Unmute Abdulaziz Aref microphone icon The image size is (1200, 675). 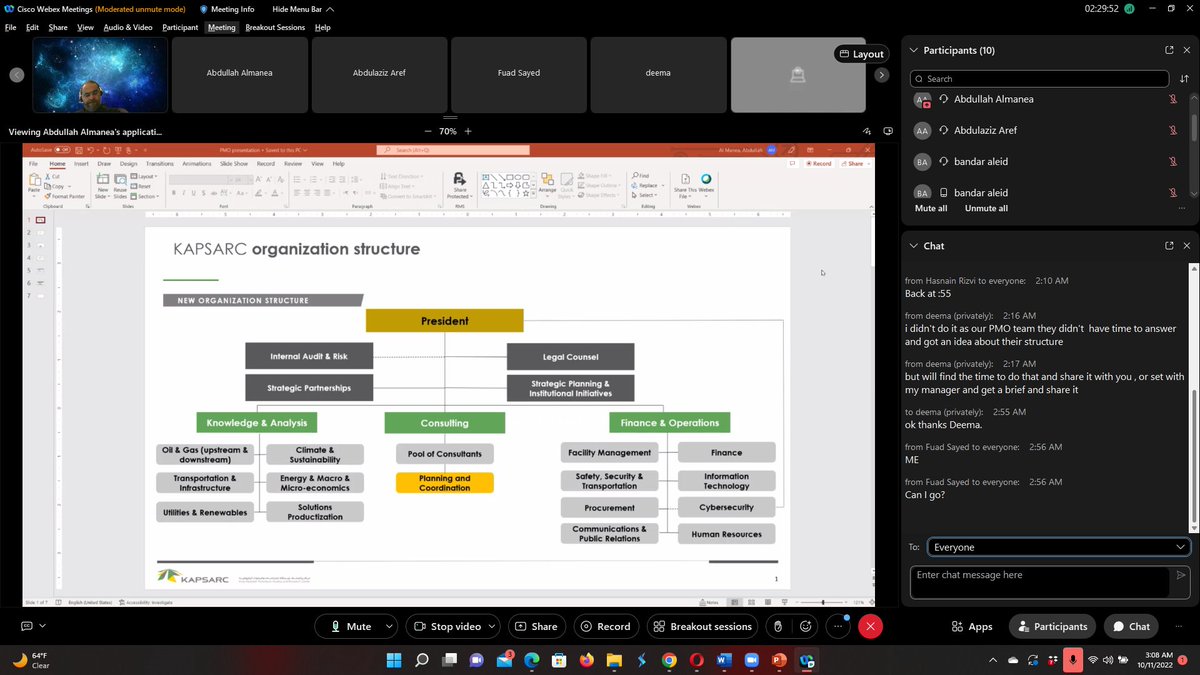tap(1173, 130)
